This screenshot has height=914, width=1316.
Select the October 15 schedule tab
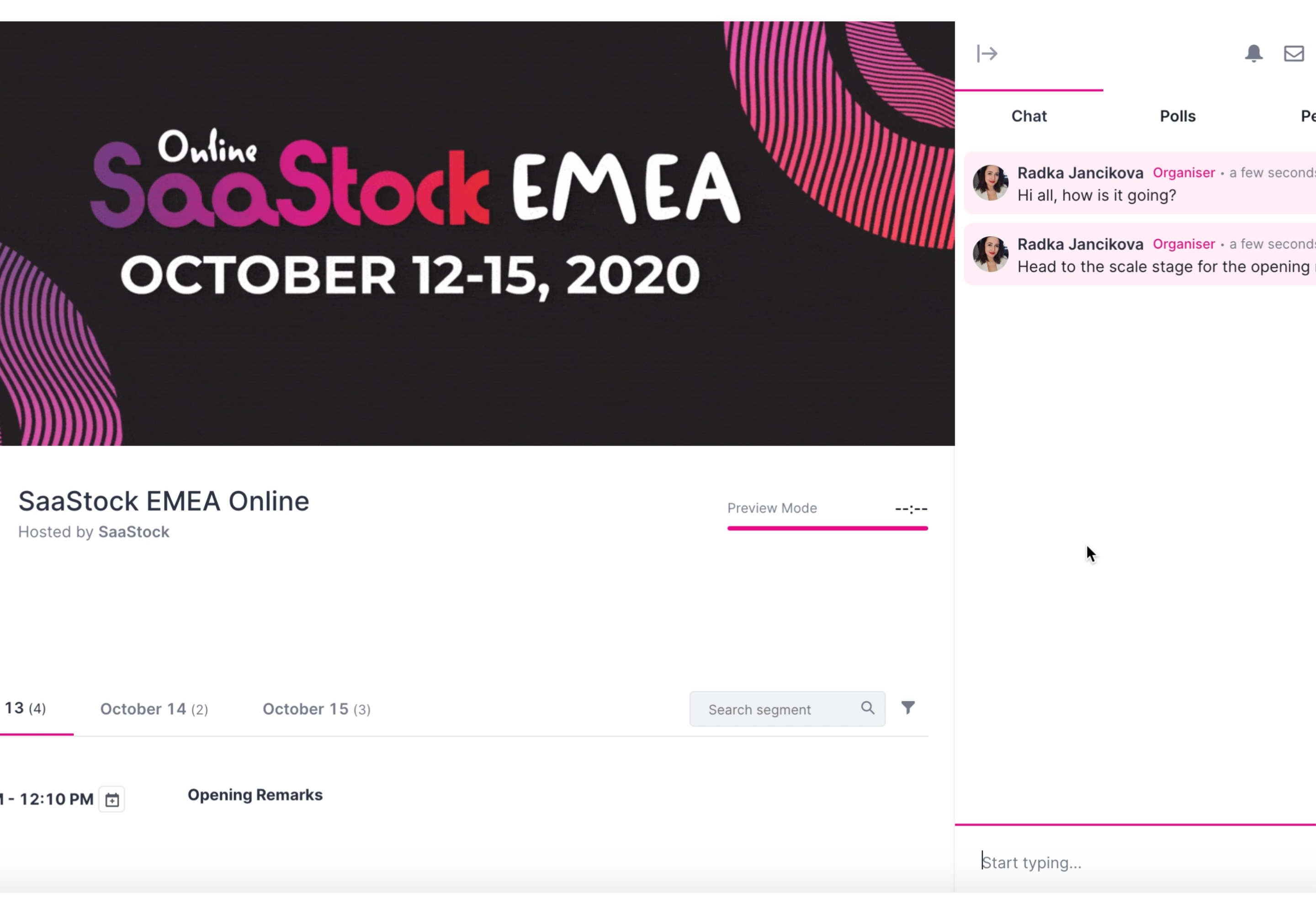click(x=317, y=709)
